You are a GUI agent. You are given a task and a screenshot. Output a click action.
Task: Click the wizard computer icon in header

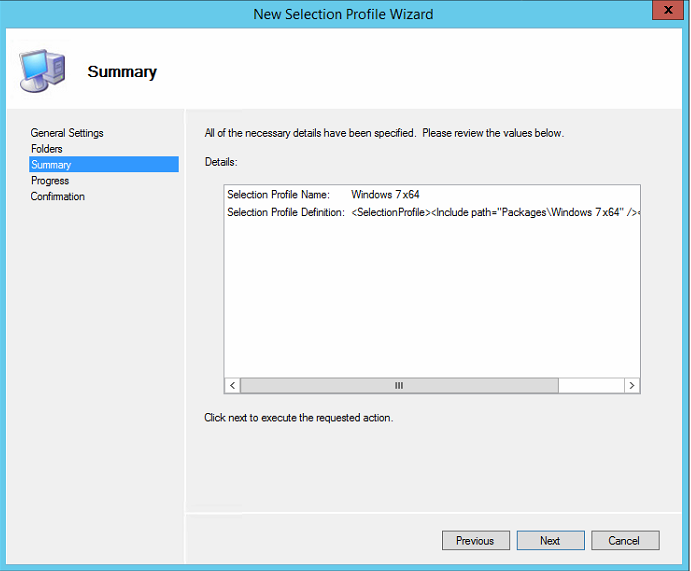[43, 69]
